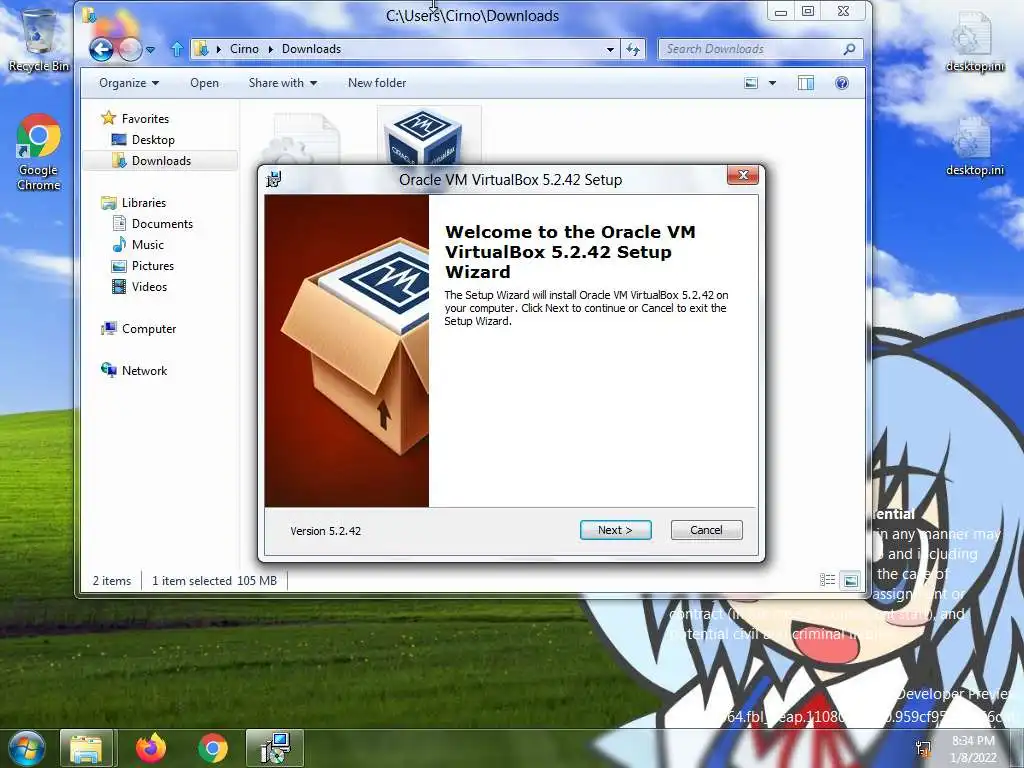Viewport: 1024px width, 768px height.
Task: Open the Windows Start menu
Action: [26, 748]
